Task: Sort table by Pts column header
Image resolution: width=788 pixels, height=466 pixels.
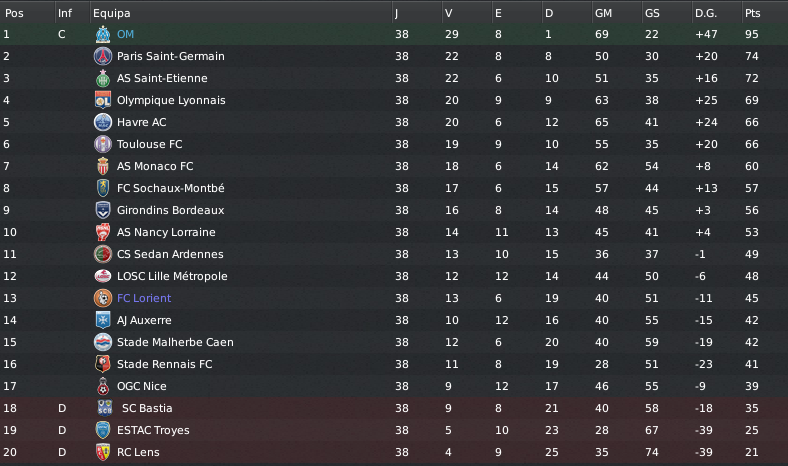Action: [x=752, y=13]
